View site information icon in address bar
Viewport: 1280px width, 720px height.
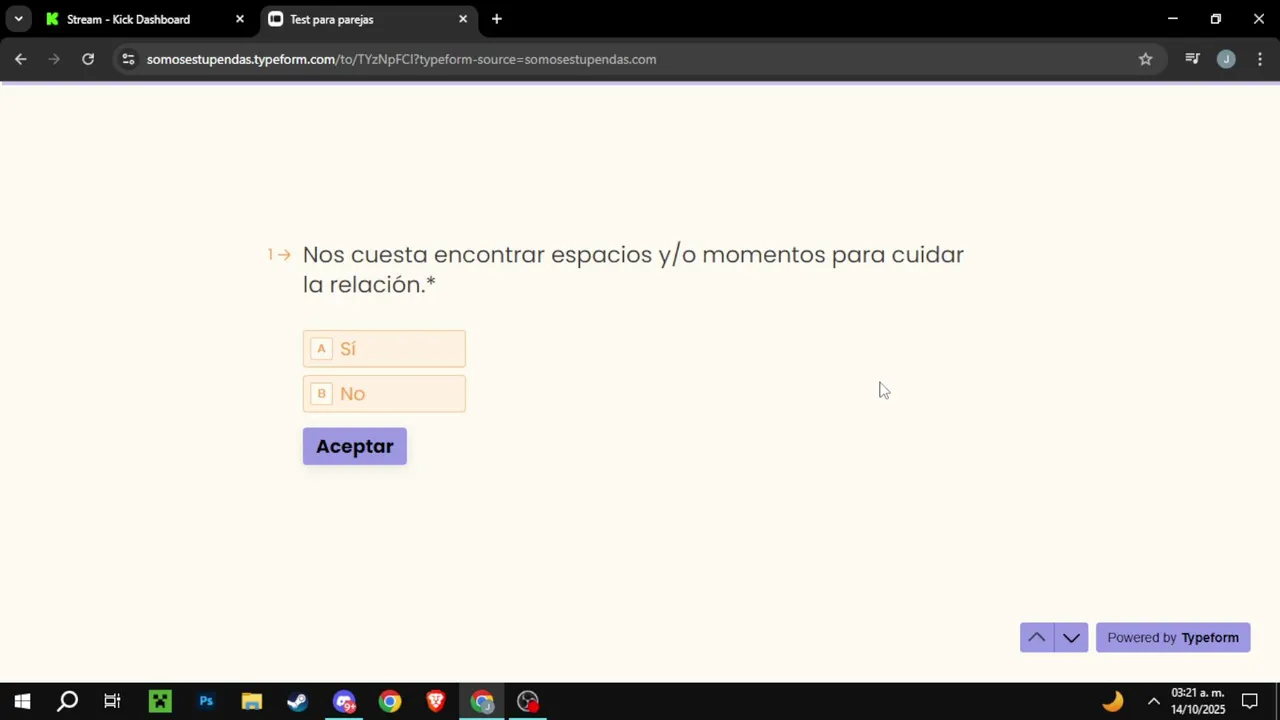(x=128, y=59)
